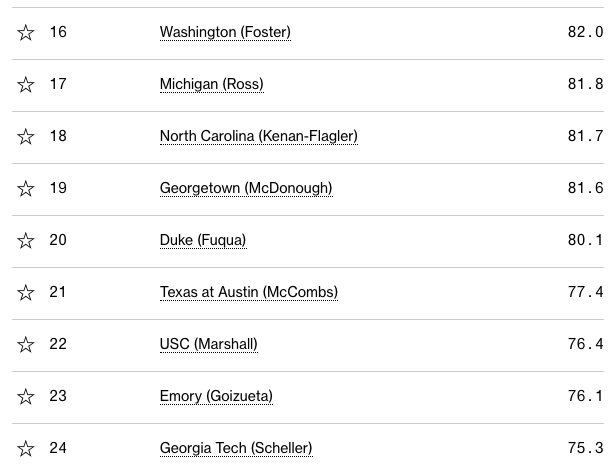Follow the North Carolina (Kenan-Flagler) link
The width and height of the screenshot is (613, 474).
(258, 137)
